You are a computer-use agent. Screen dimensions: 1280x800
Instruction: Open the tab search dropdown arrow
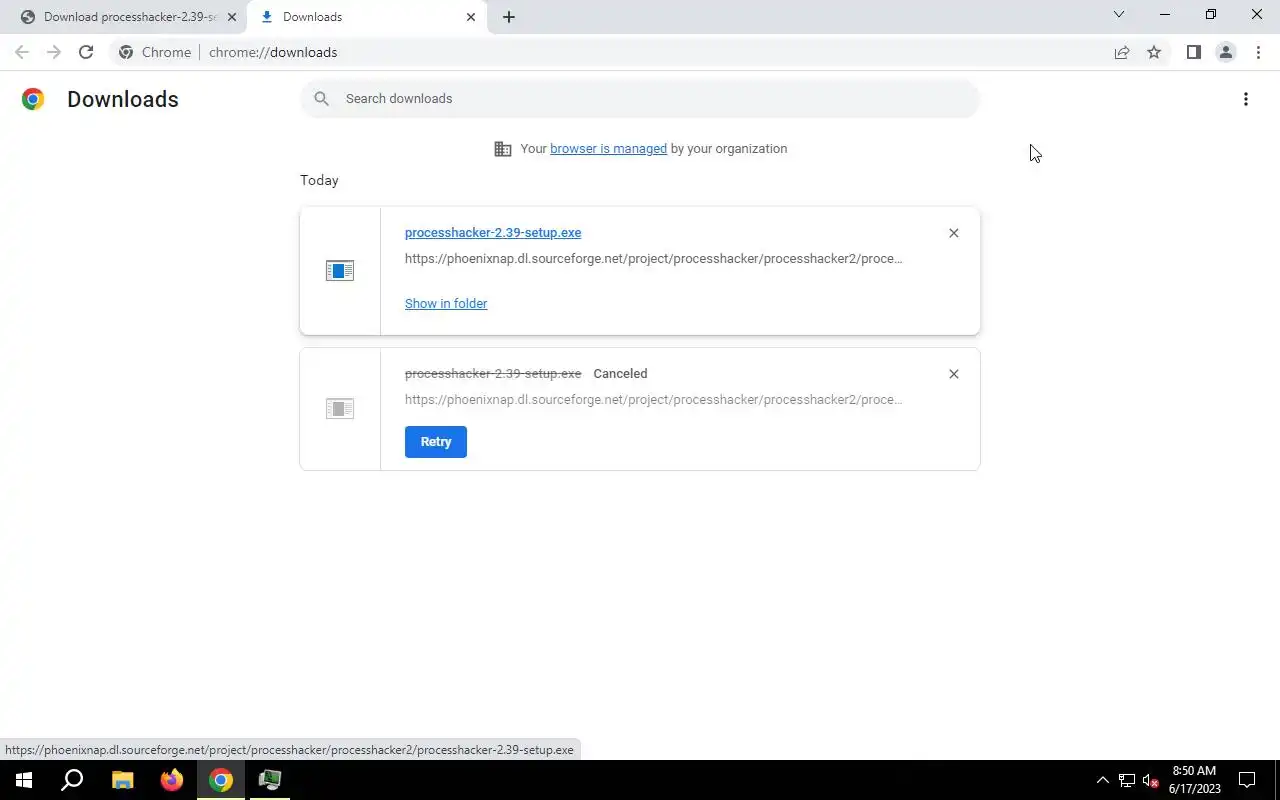pyautogui.click(x=1119, y=15)
